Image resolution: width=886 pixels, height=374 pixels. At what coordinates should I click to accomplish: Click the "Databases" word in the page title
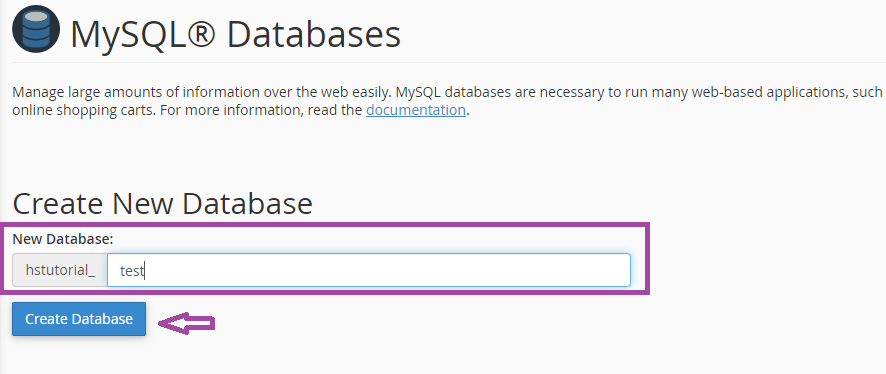pyautogui.click(x=314, y=34)
